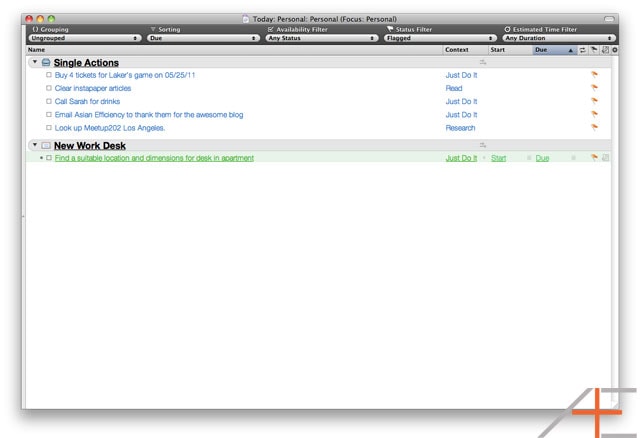Click Call Sarah for drinks task name
Image resolution: width=640 pixels, height=438 pixels.
pyautogui.click(x=87, y=101)
